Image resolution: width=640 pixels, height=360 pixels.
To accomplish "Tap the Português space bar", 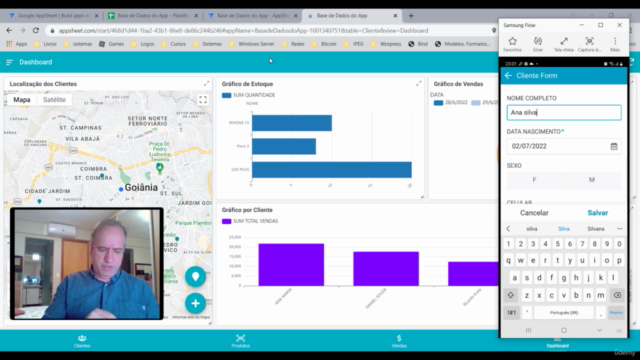I will pyautogui.click(x=564, y=313).
